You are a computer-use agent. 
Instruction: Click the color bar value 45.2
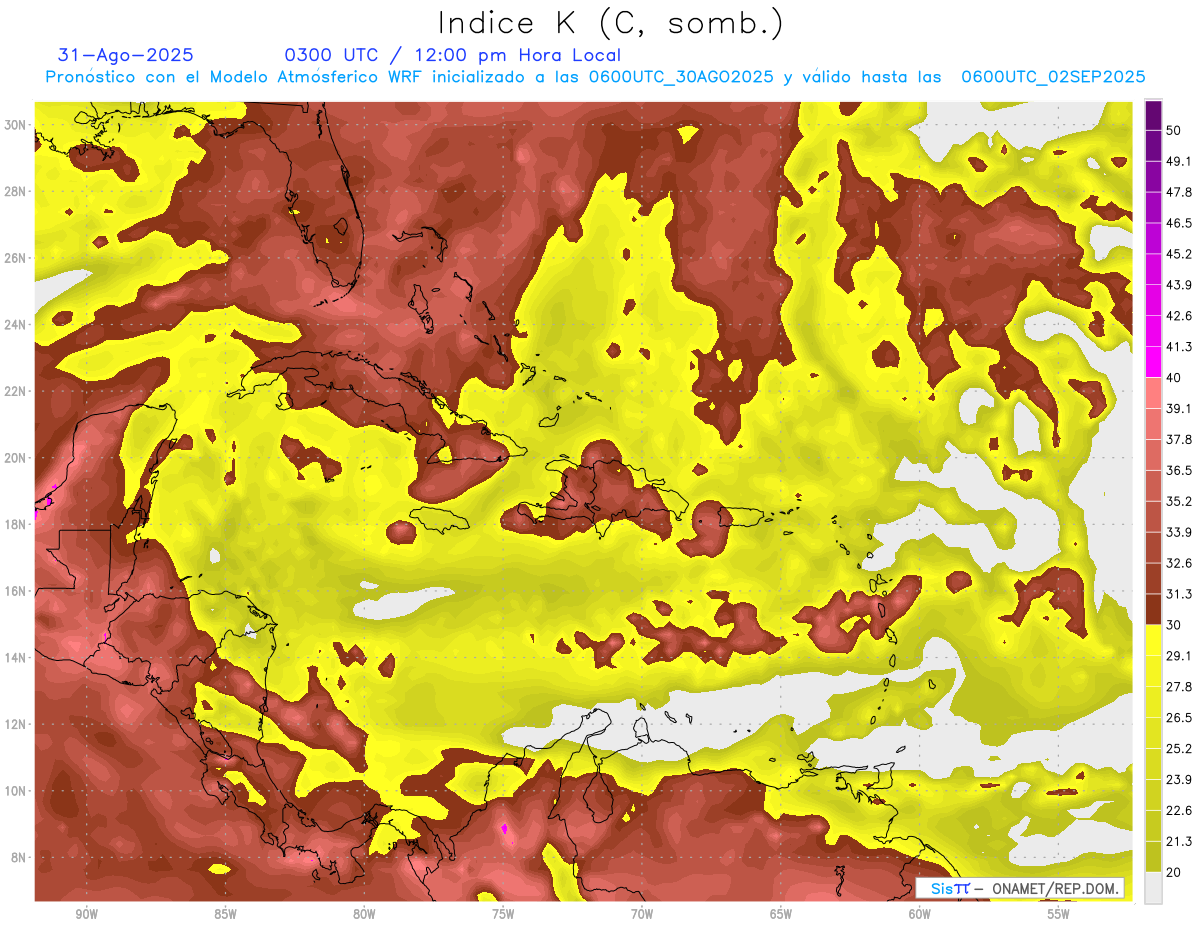(x=1179, y=254)
